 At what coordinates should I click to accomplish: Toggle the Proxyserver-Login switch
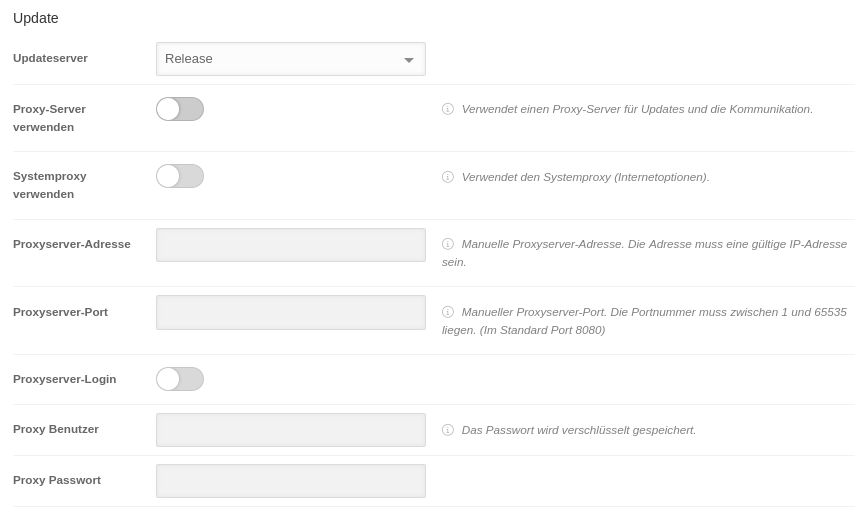[x=180, y=379]
